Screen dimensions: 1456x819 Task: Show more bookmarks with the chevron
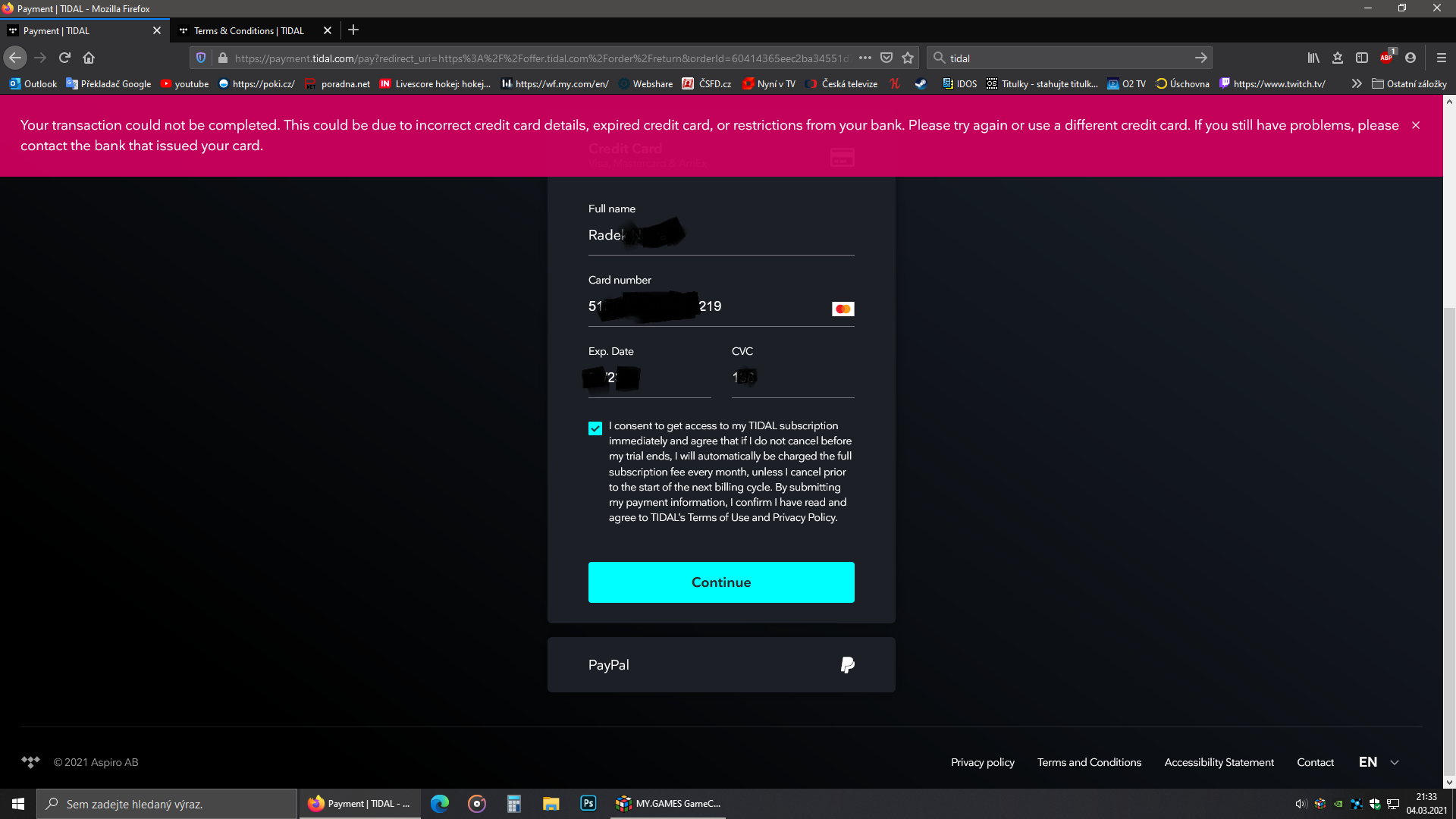(x=1356, y=83)
